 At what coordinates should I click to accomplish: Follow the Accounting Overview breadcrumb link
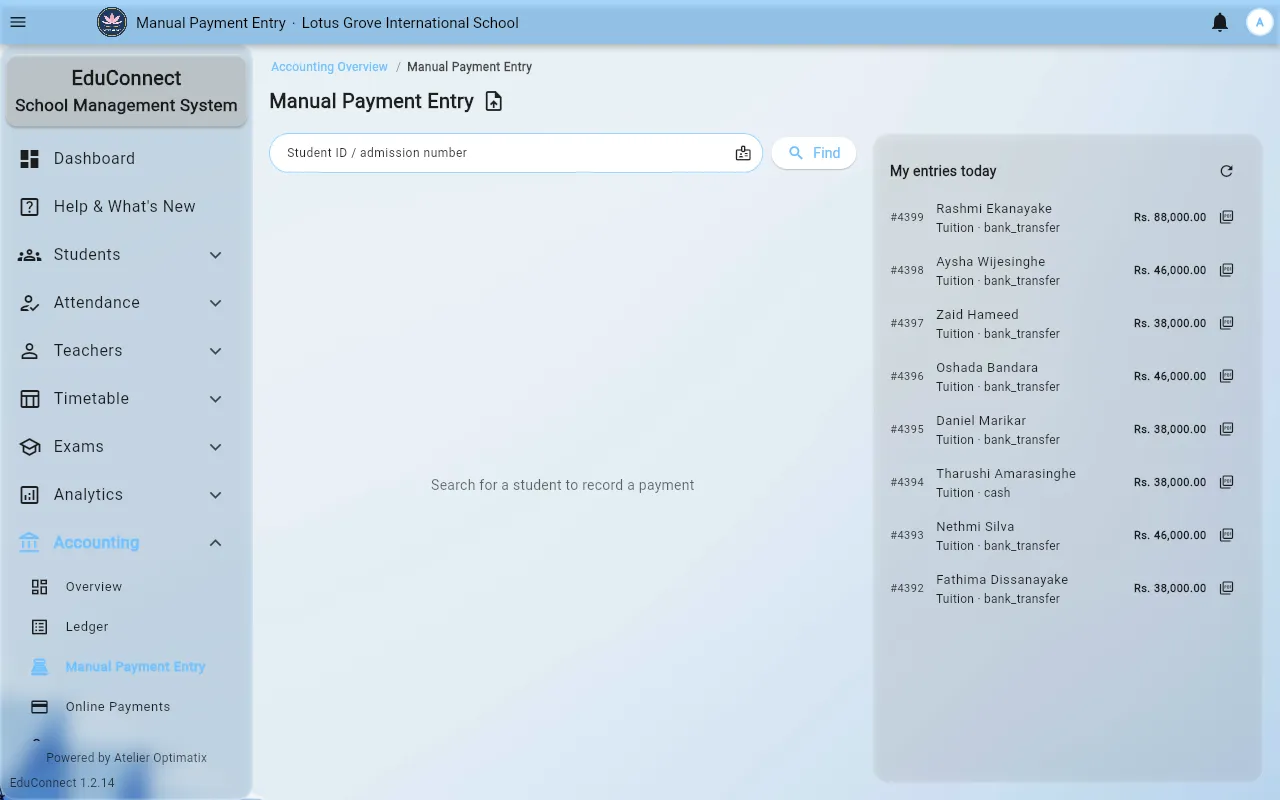click(329, 67)
